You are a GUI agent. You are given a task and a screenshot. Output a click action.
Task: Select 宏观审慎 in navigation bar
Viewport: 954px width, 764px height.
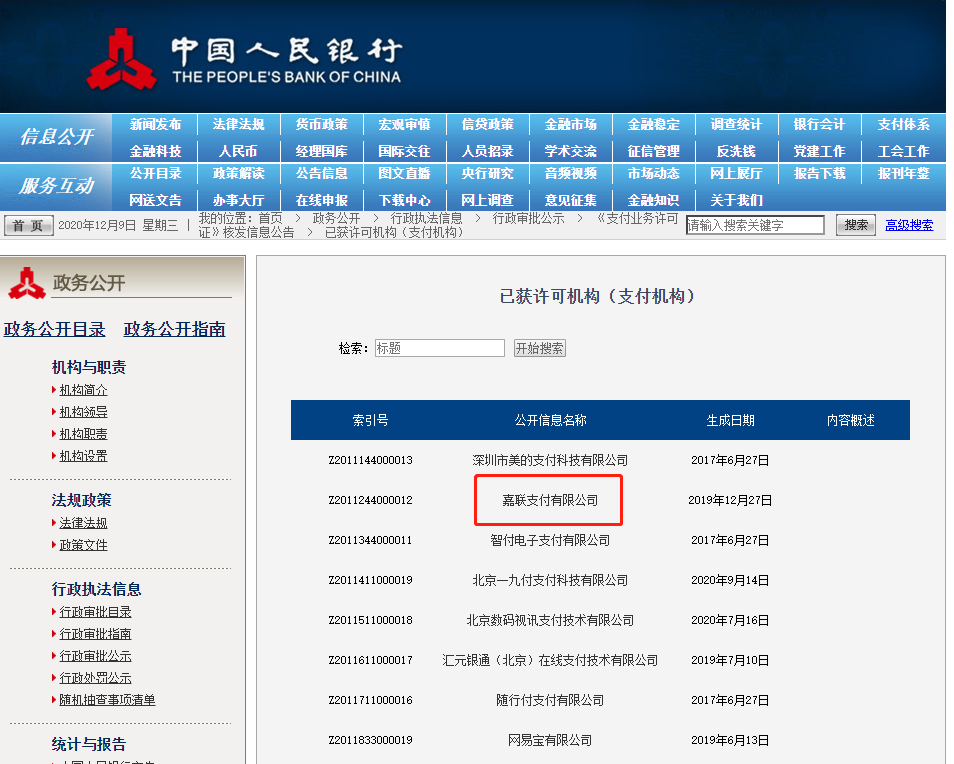pos(404,125)
